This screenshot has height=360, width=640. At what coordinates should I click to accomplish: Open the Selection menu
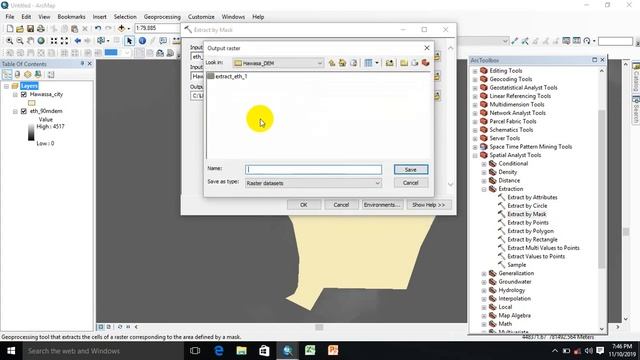point(125,17)
